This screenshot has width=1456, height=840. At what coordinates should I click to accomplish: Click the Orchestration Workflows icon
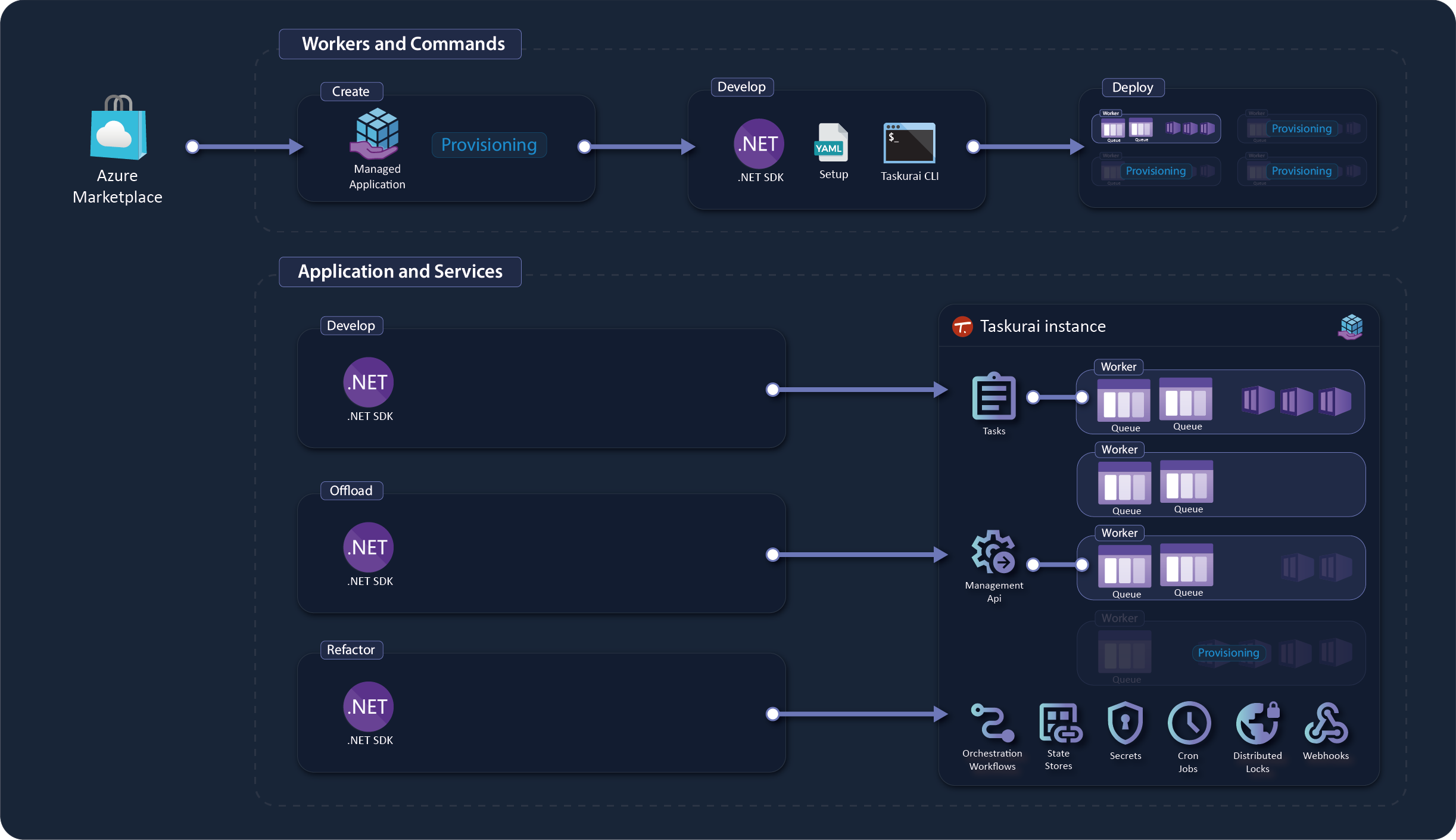tap(992, 723)
